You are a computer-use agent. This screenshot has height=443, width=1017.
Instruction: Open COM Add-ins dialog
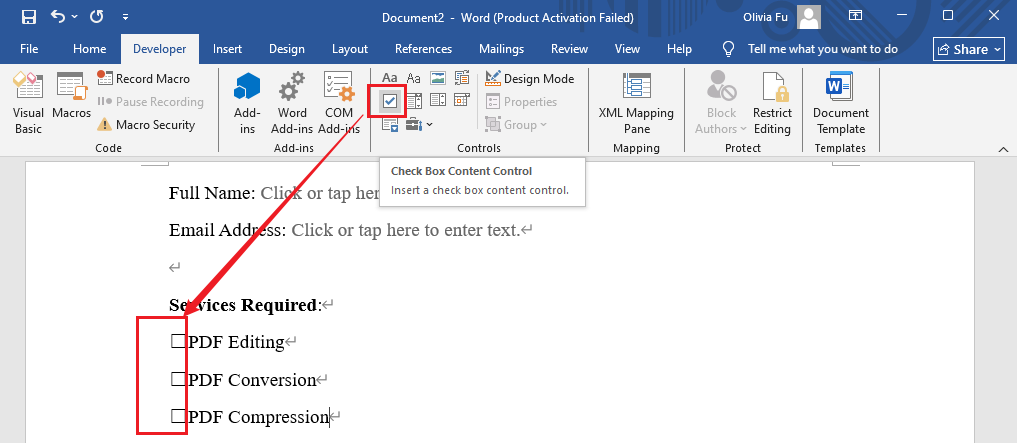click(x=339, y=102)
